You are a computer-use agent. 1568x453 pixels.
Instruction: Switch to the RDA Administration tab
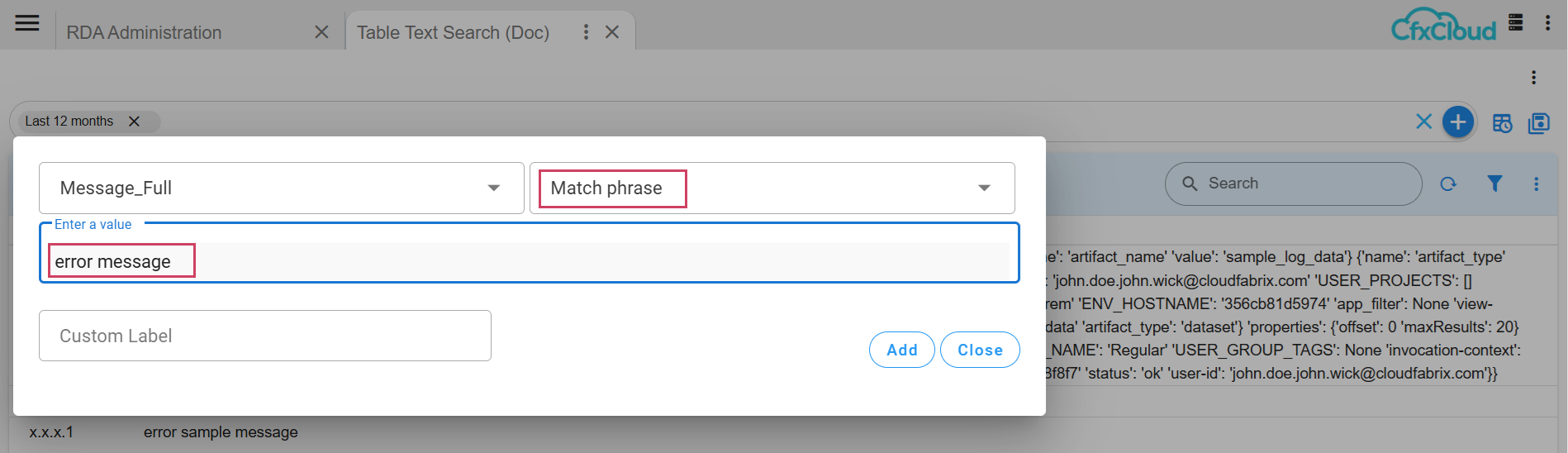145,32
